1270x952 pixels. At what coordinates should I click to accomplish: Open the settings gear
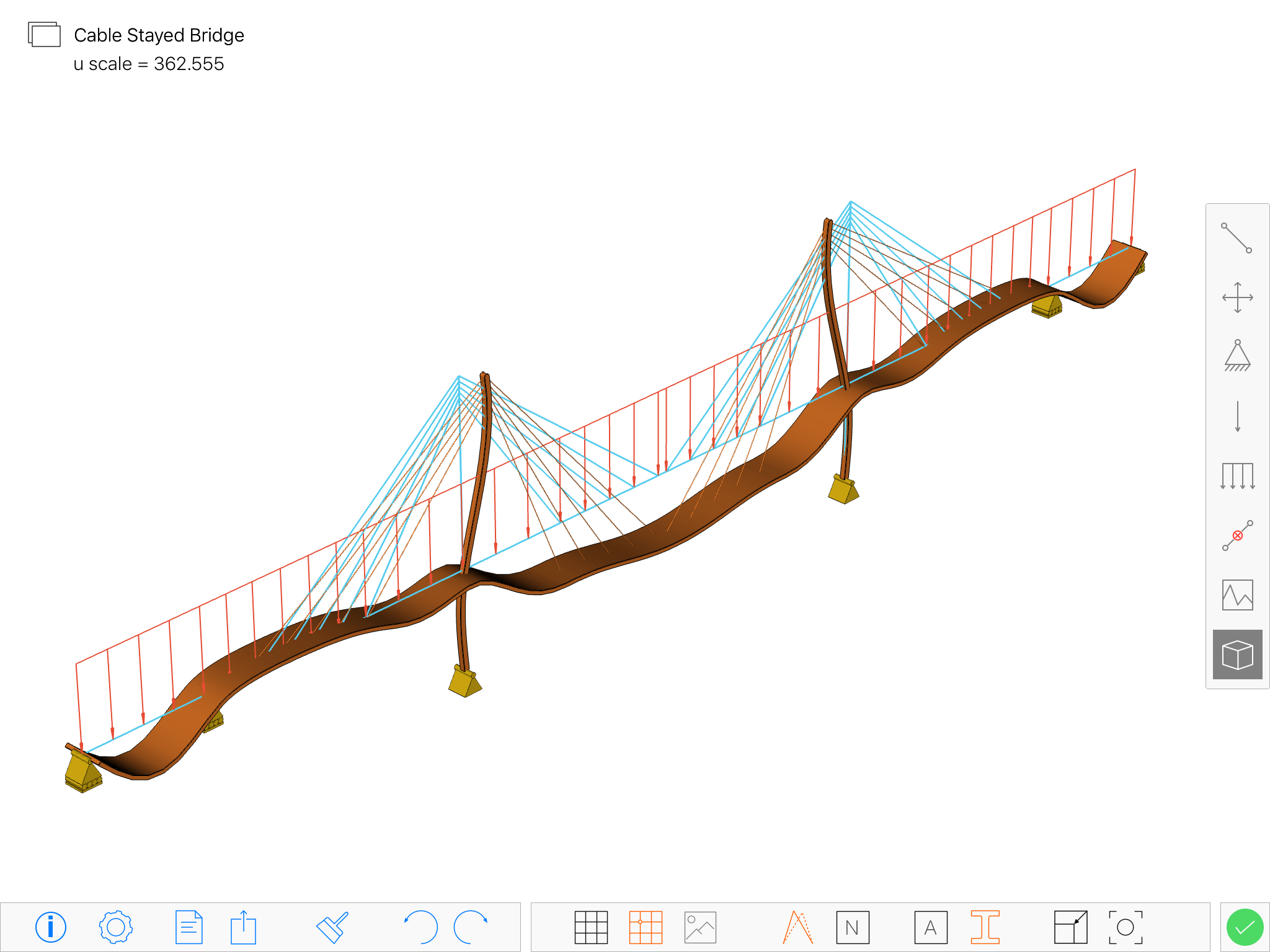point(115,927)
